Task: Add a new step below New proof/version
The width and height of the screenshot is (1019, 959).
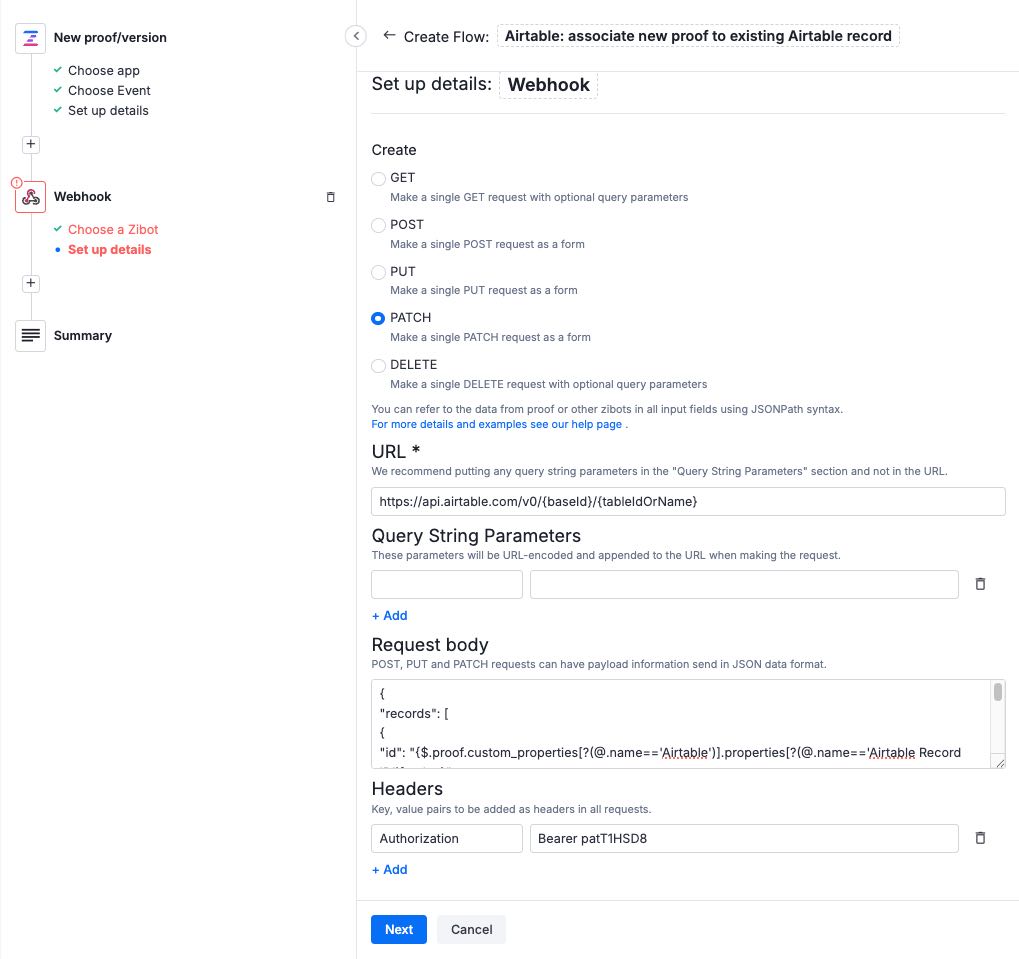Action: pos(30,143)
